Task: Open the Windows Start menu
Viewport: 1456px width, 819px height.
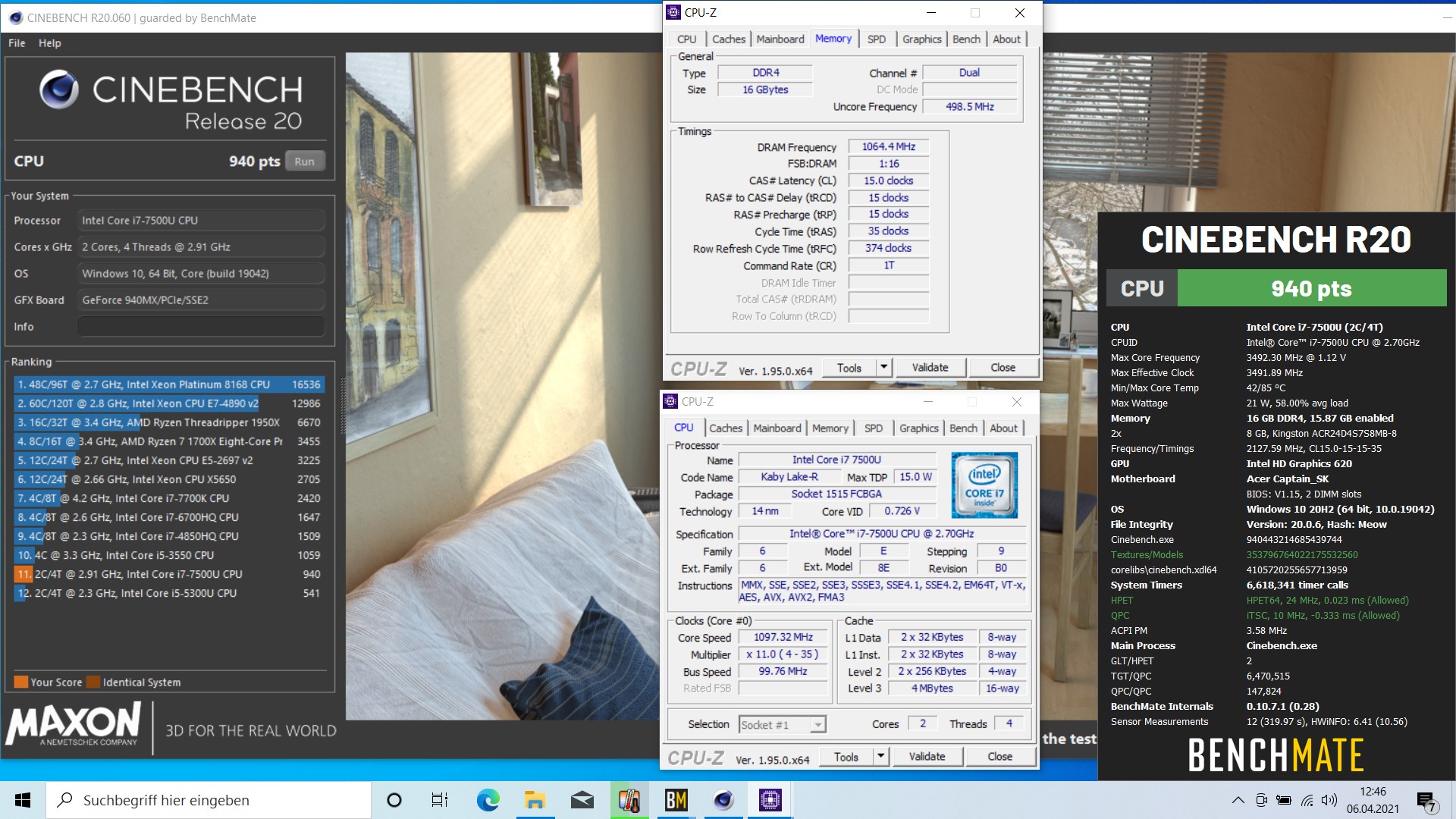Action: pos(23,800)
